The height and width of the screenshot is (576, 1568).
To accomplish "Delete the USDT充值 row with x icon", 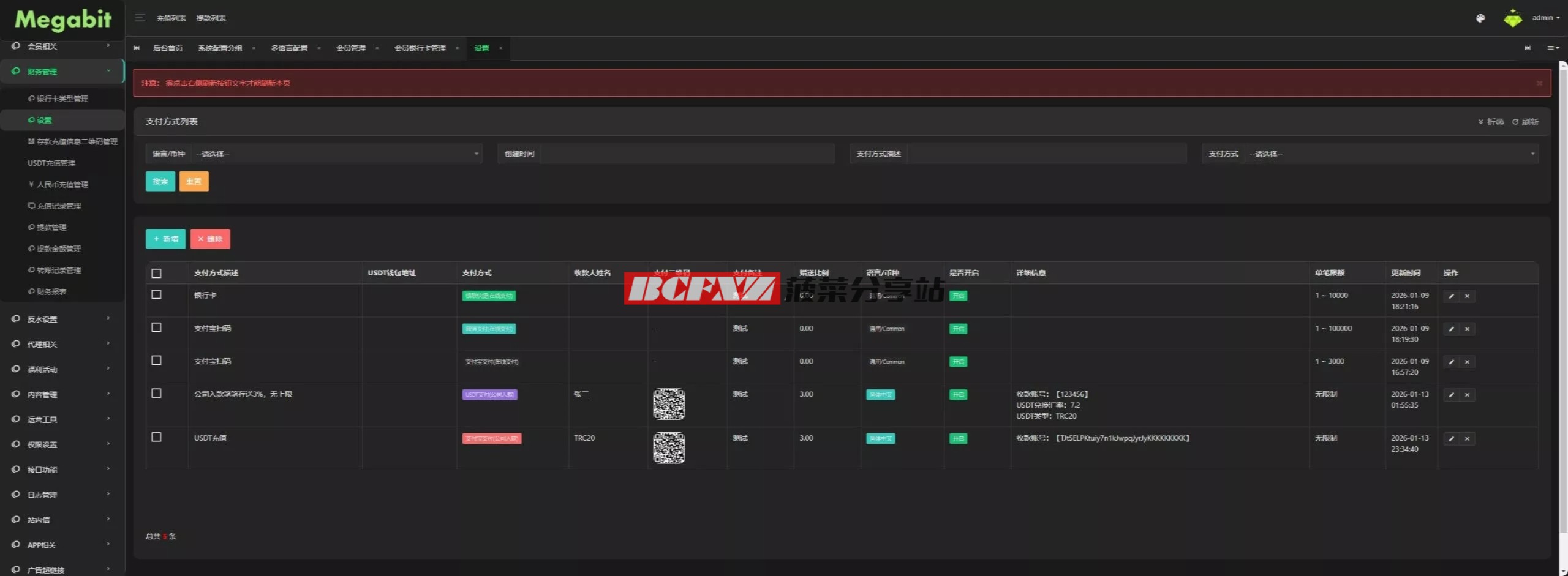I will pyautogui.click(x=1467, y=439).
